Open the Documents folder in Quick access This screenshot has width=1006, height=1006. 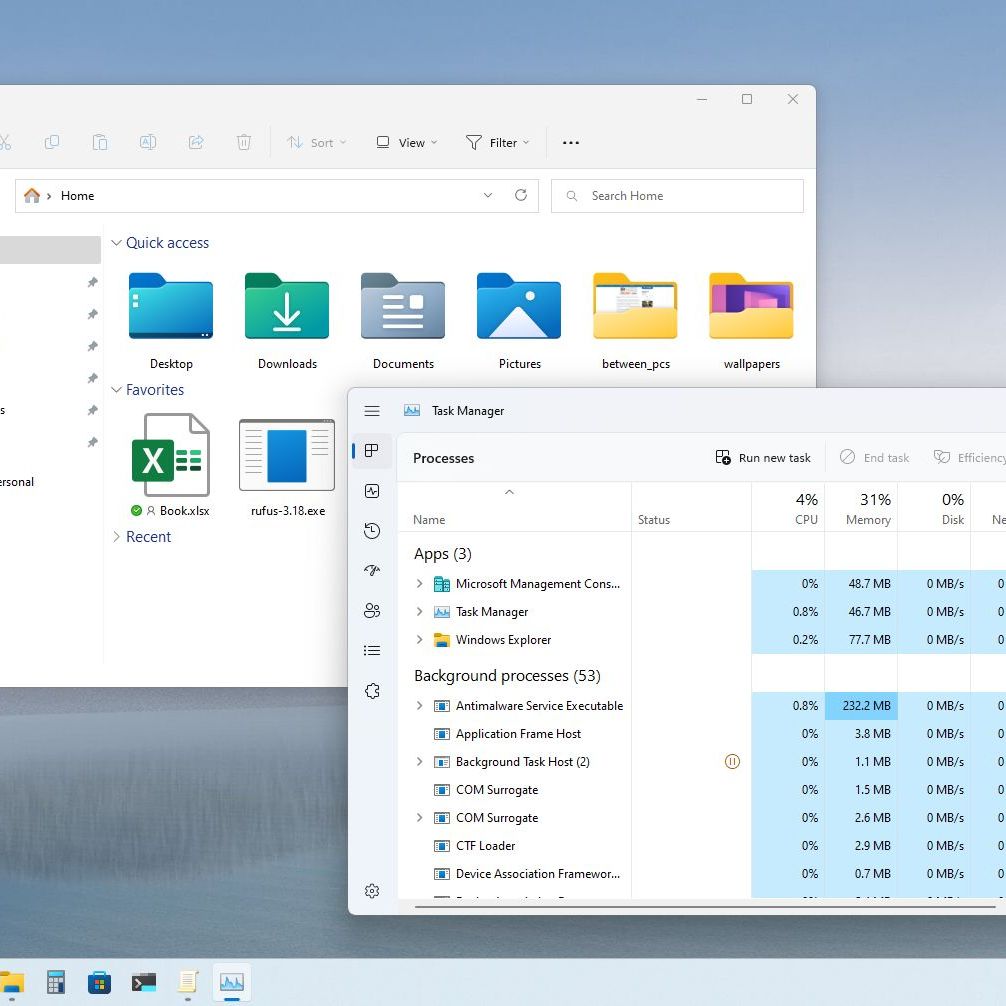[x=403, y=321]
